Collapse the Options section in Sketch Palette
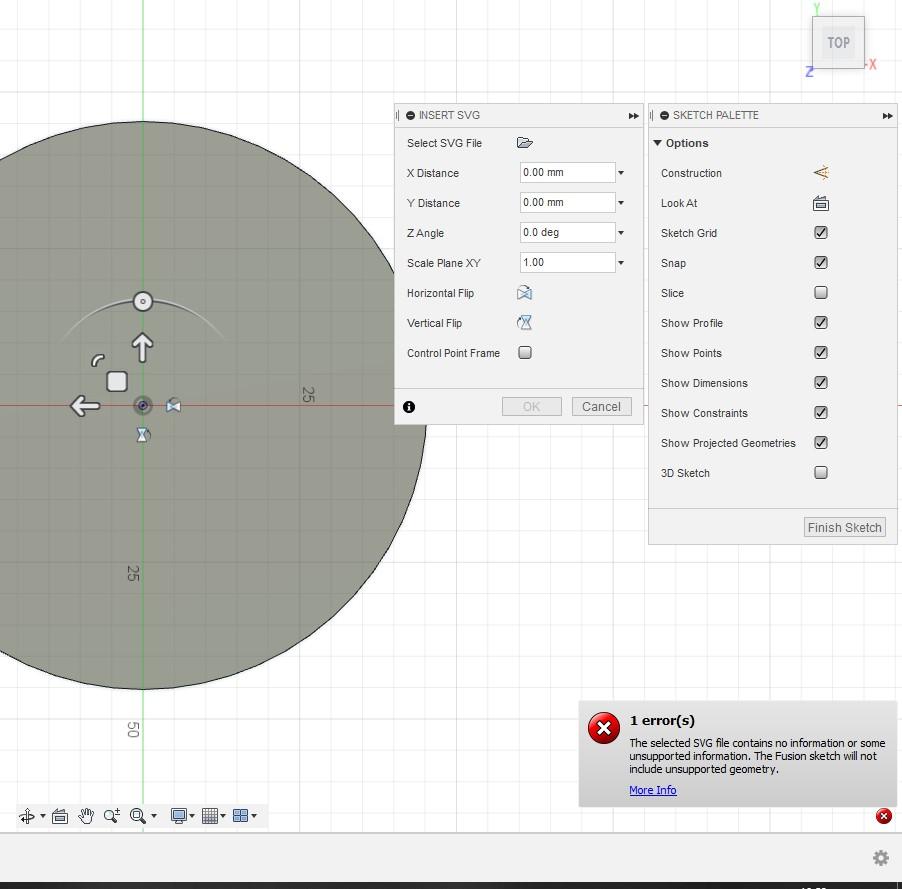Viewport: 902px width, 889px height. 658,143
